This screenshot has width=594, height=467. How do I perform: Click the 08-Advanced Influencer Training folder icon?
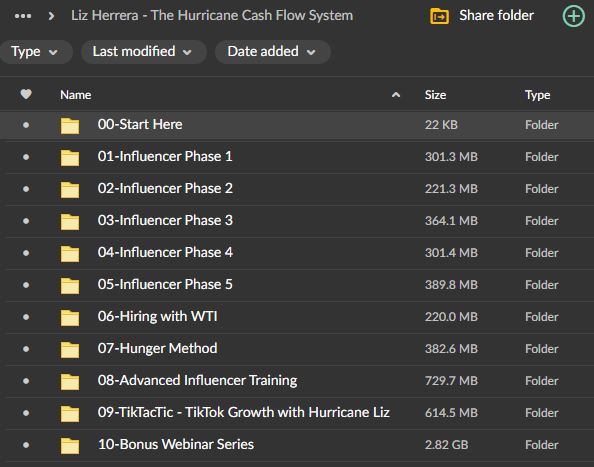70,381
